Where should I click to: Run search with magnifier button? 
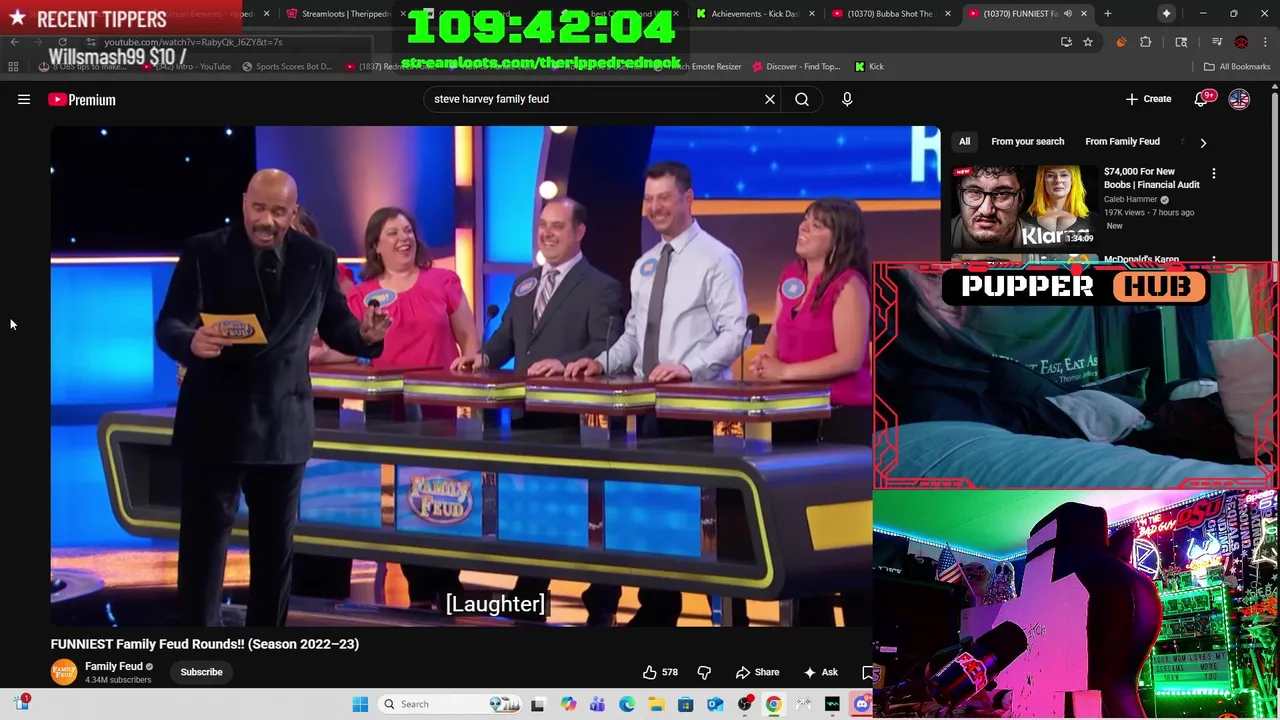(802, 99)
